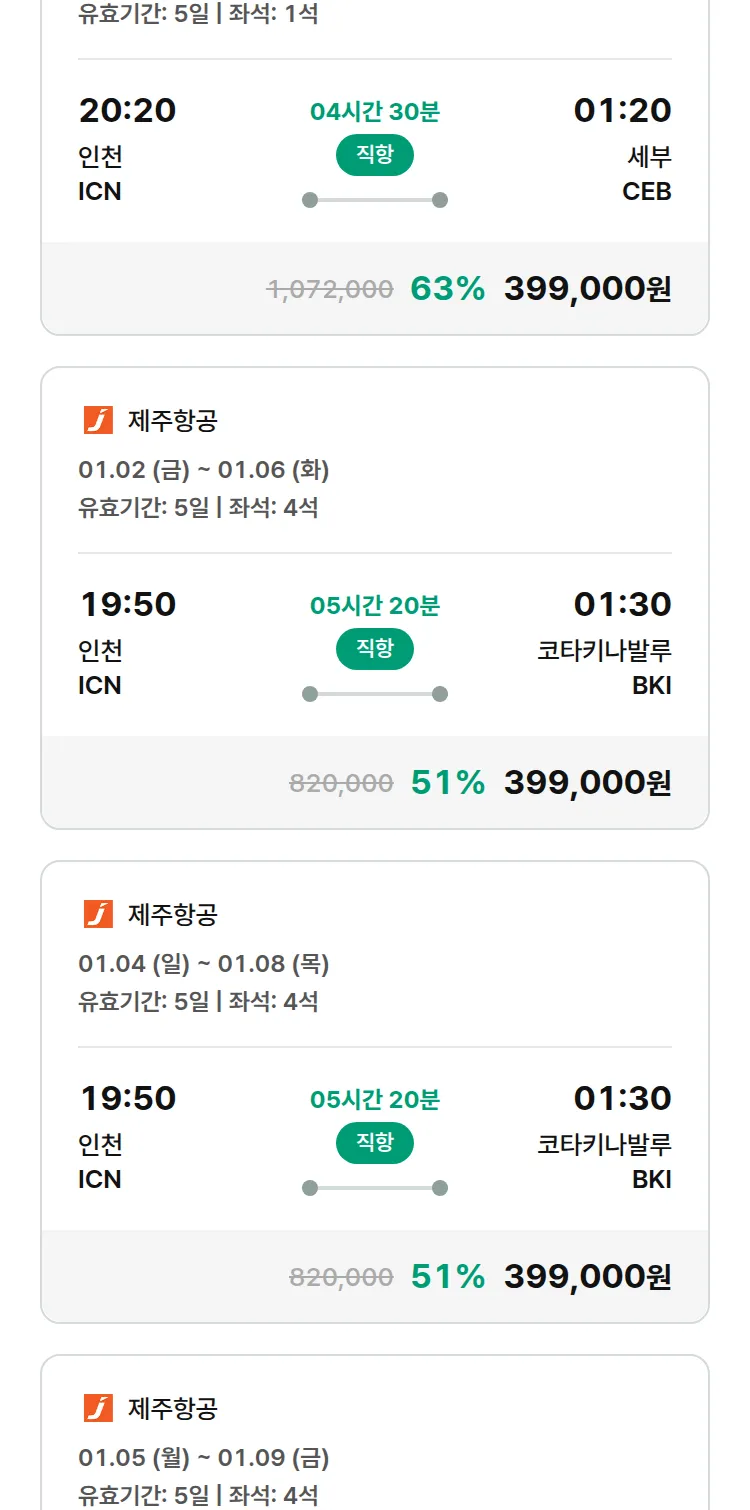Select 399,000원 price on 01.02 flight
Screen dimensions: 750x1510
click(x=587, y=783)
